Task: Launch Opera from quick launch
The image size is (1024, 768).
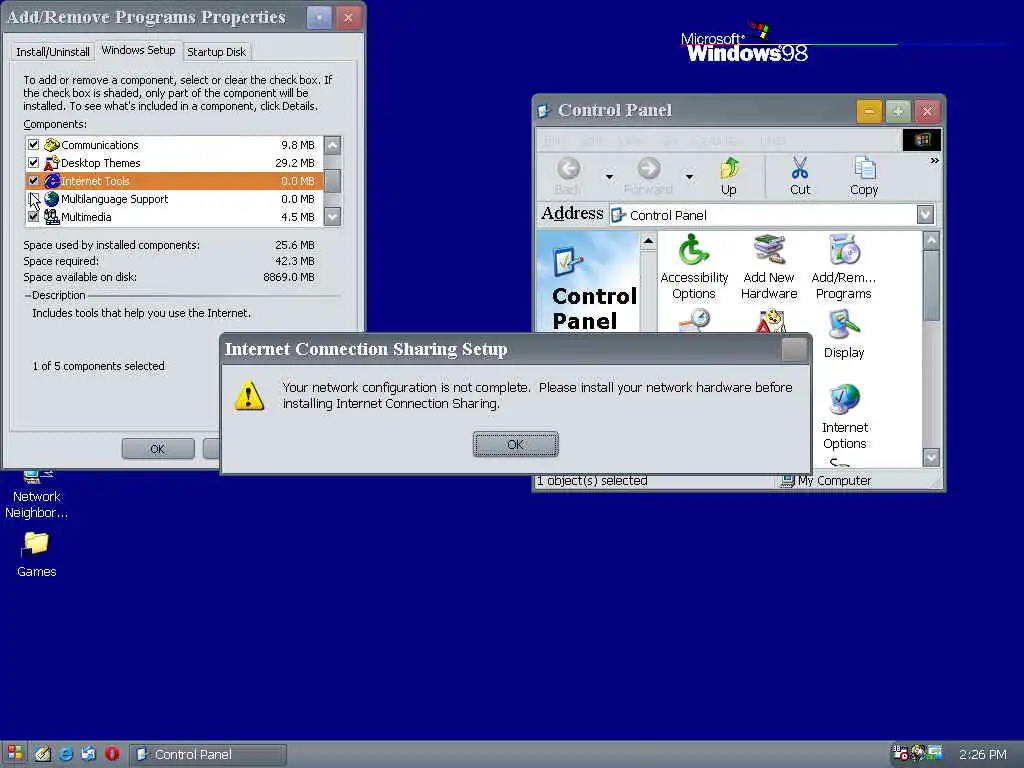Action: [112, 754]
